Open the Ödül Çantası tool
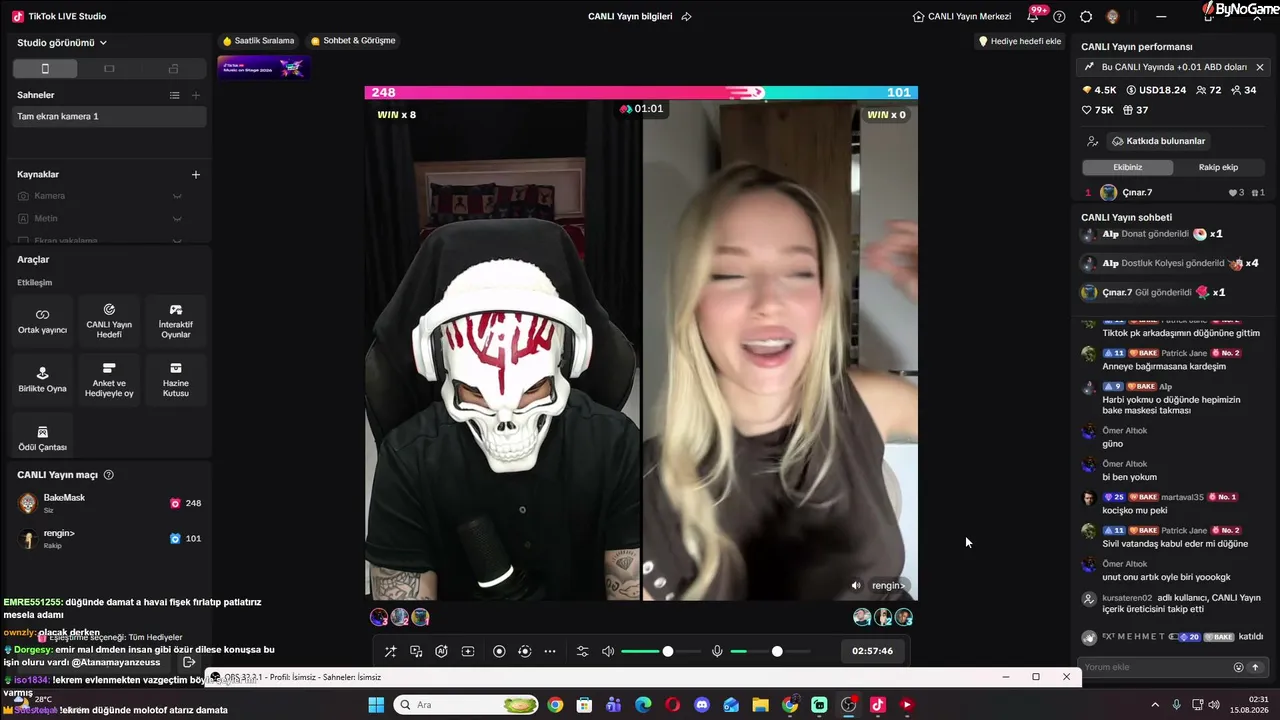This screenshot has height=720, width=1280. [x=42, y=438]
